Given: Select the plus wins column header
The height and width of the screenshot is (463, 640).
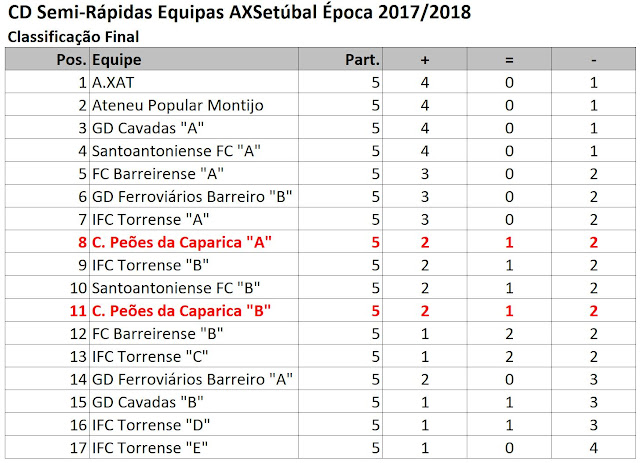Looking at the screenshot, I should (425, 60).
